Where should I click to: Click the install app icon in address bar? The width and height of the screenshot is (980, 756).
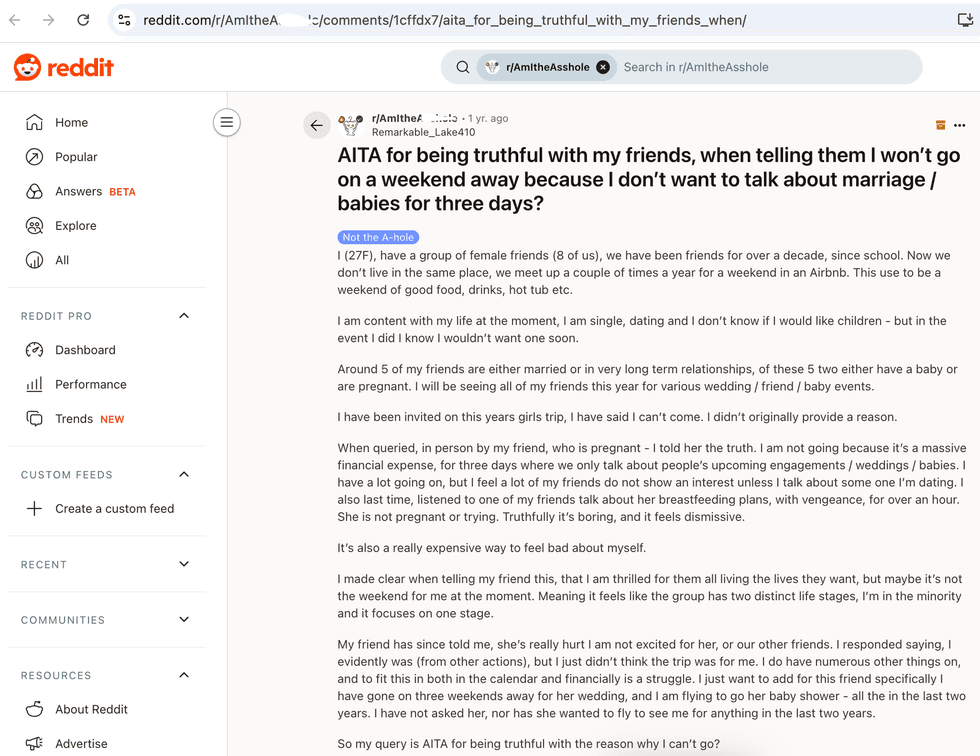(x=966, y=20)
